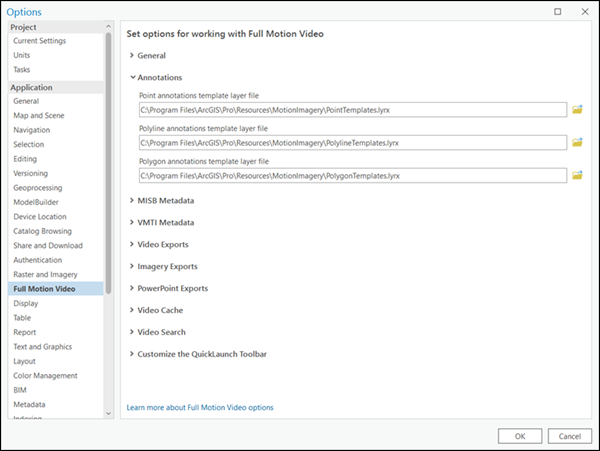
Task: Open Learn more about Full Motion Video link
Action: 200,407
